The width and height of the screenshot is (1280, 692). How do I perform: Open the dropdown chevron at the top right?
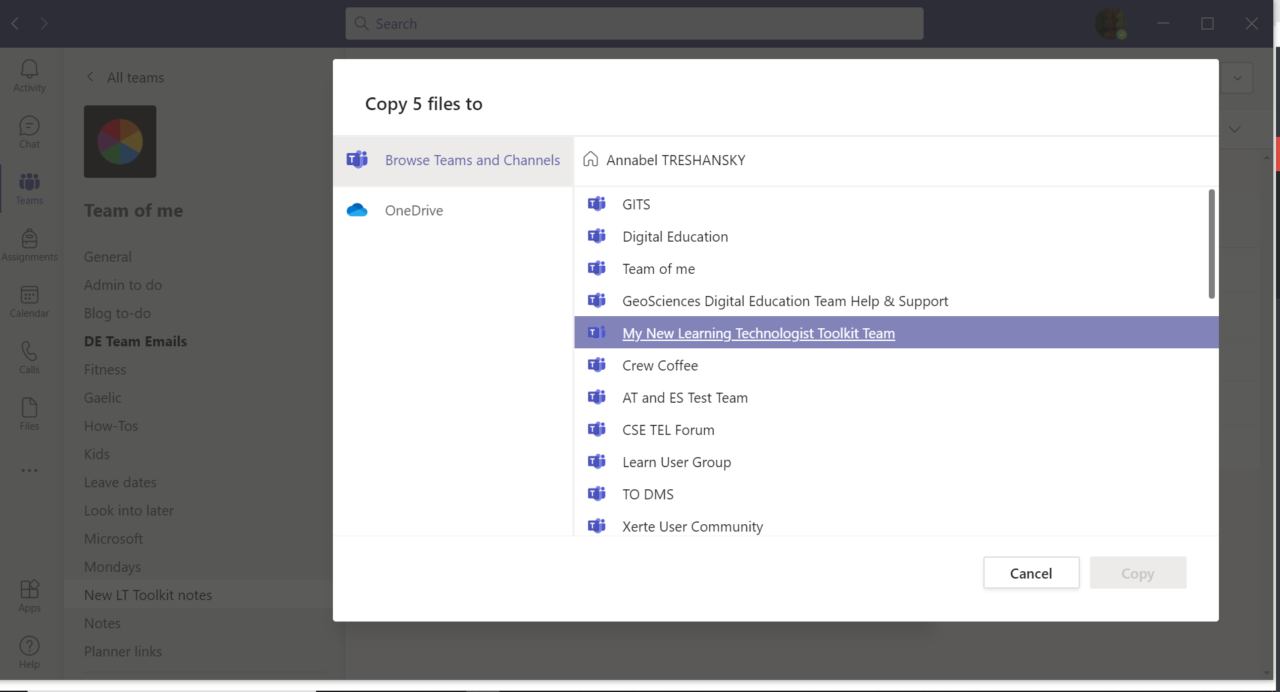(x=1236, y=77)
